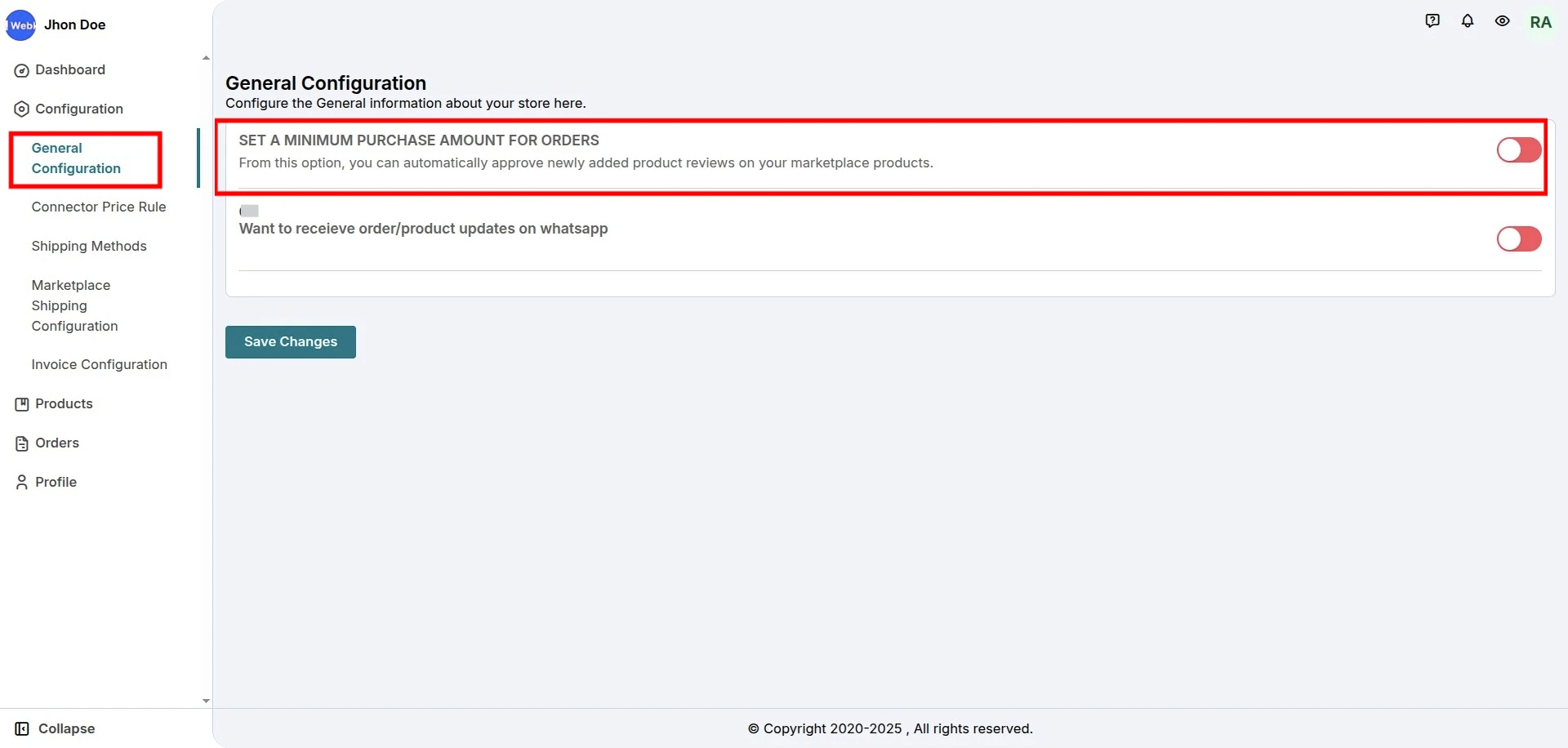Click the help question icon in header
Screen dimensions: 1568x748
click(x=1432, y=21)
